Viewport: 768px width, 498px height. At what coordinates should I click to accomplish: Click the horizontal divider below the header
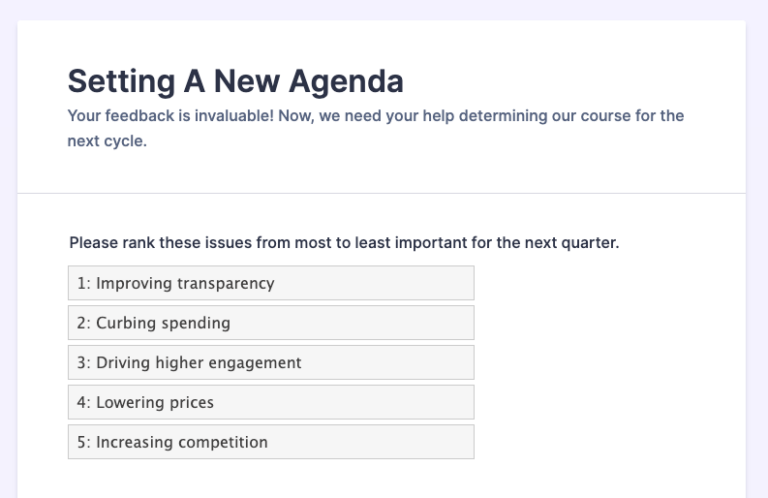pyautogui.click(x=381, y=193)
